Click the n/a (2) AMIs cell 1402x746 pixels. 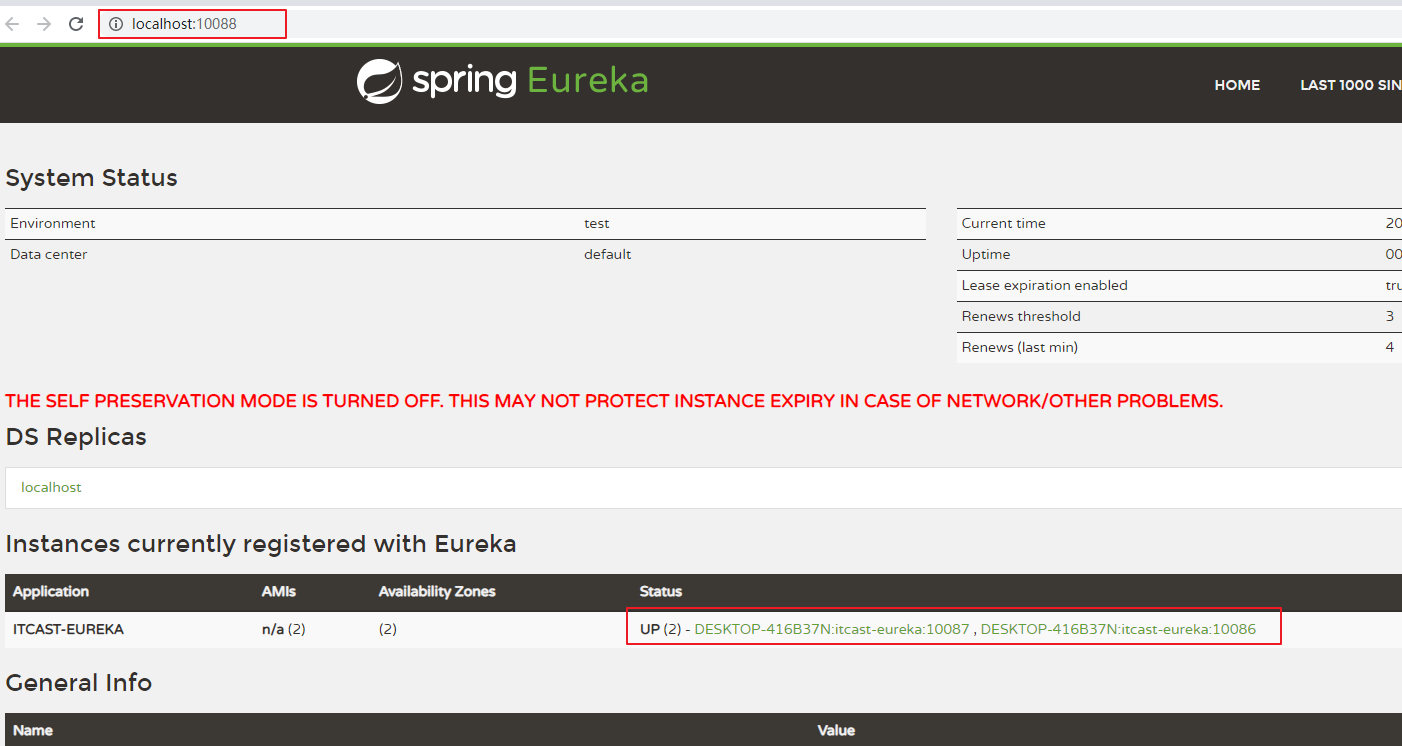coord(284,629)
